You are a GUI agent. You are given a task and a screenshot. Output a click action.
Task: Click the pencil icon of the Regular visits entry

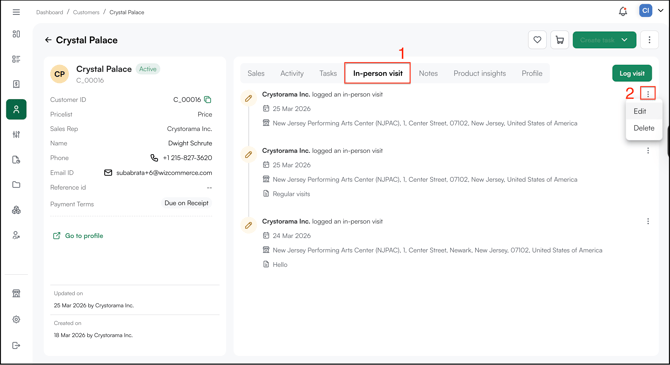tap(248, 154)
